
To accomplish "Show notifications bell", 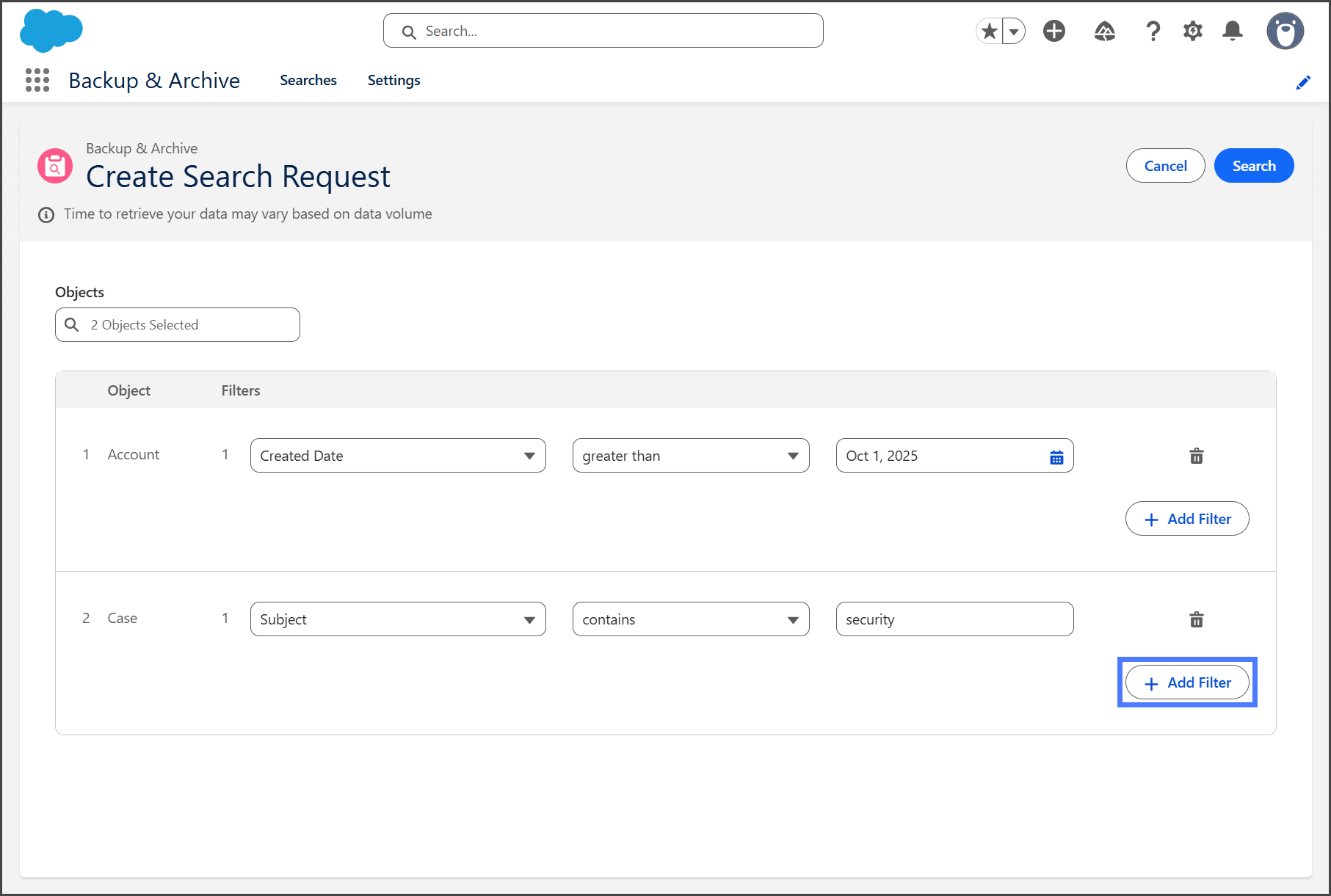I will pyautogui.click(x=1233, y=31).
